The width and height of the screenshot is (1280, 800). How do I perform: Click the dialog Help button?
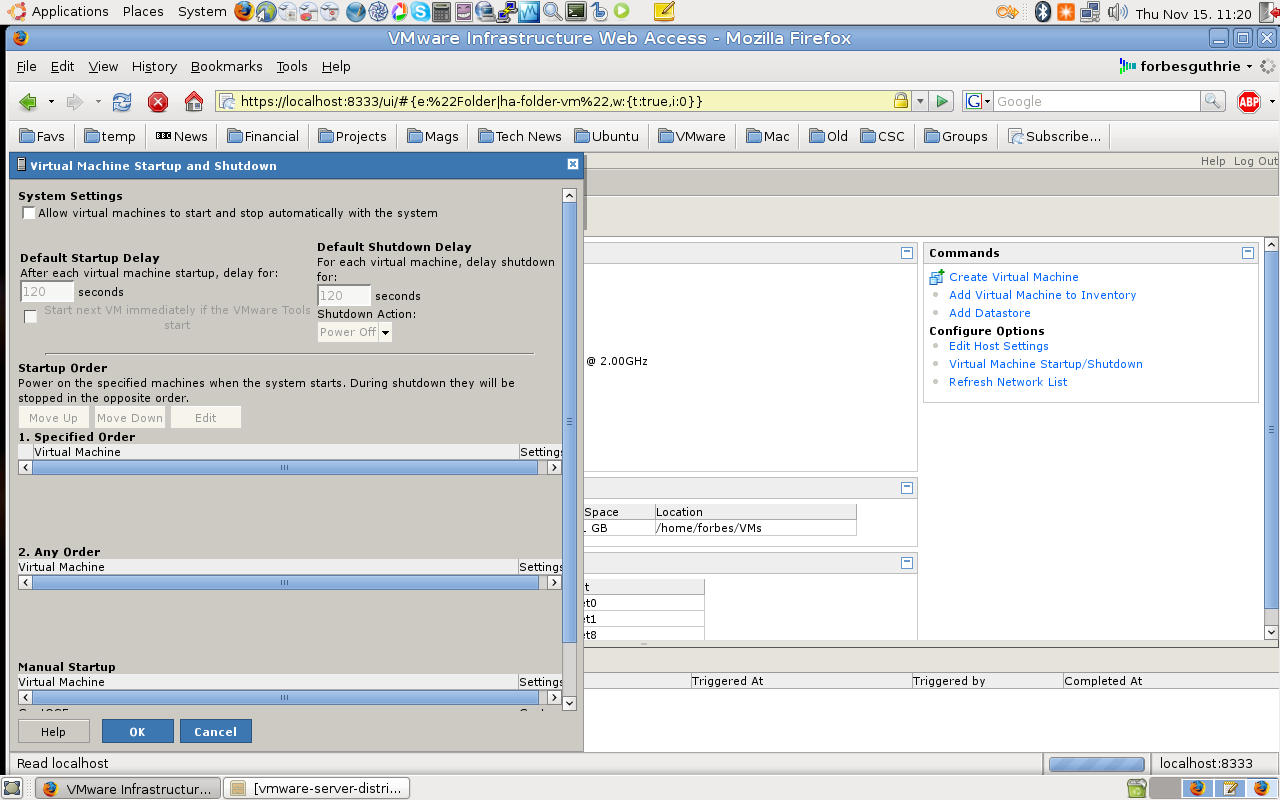point(54,732)
